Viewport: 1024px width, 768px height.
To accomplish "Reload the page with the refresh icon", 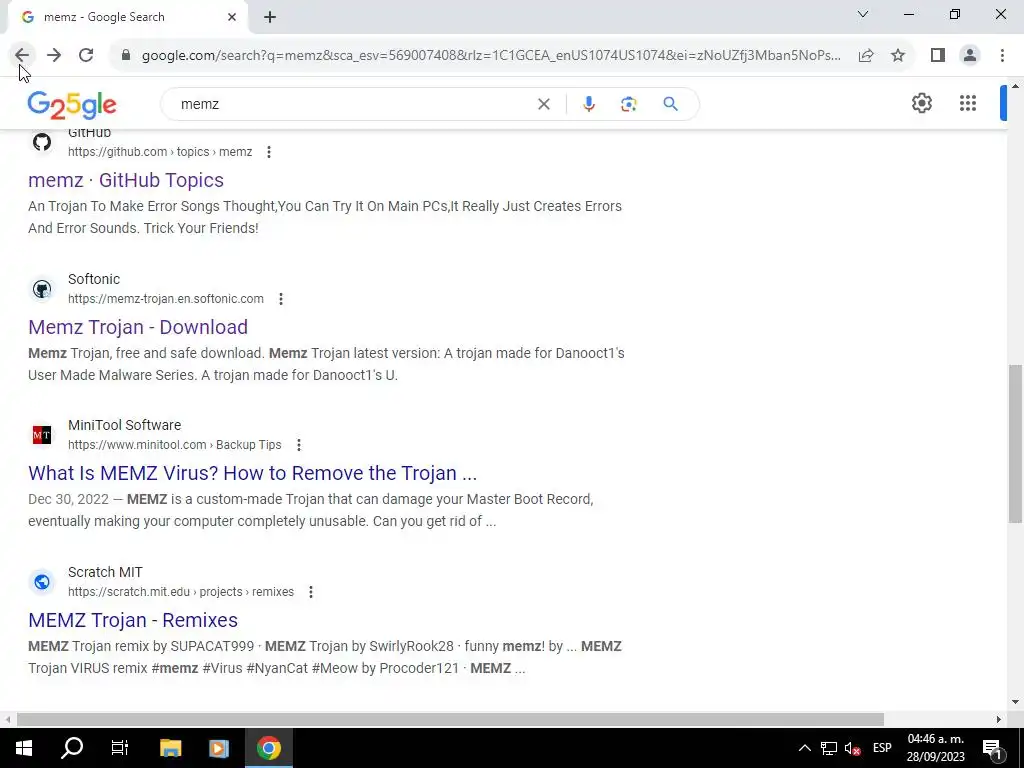I will (x=86, y=55).
